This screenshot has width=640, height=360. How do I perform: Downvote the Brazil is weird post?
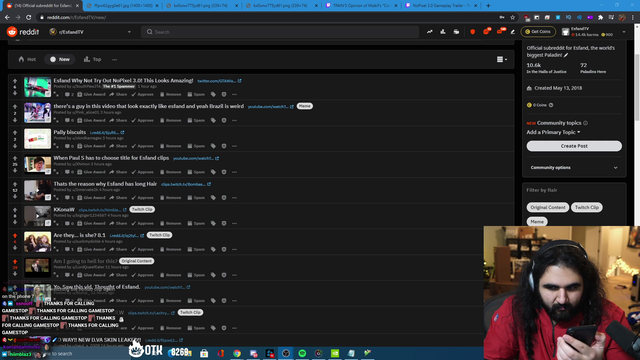[15, 120]
